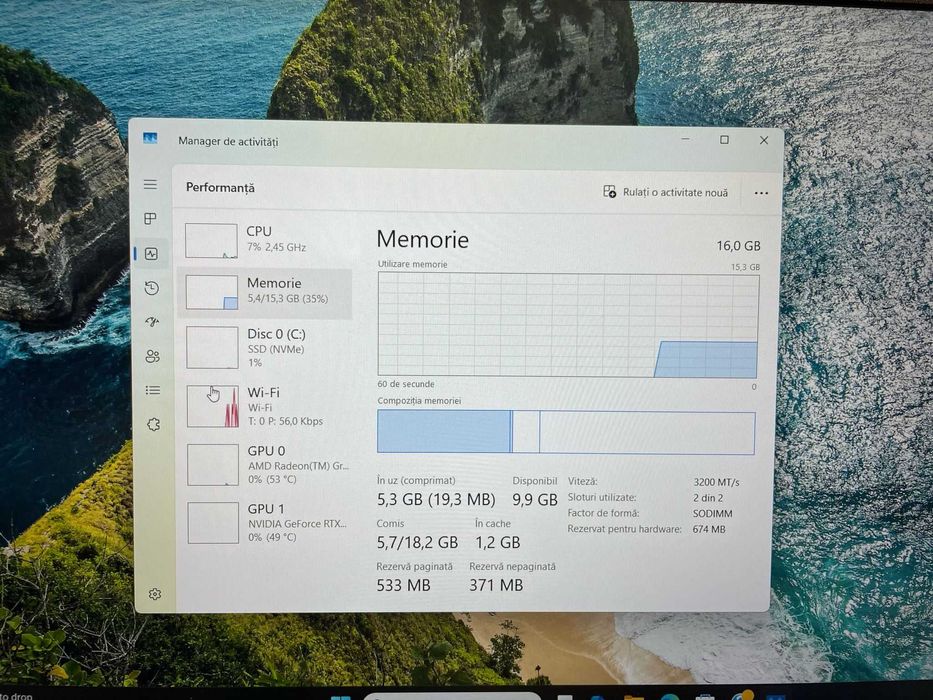Select the Performance page icon in sidebar
This screenshot has width=933, height=700.
(x=151, y=254)
